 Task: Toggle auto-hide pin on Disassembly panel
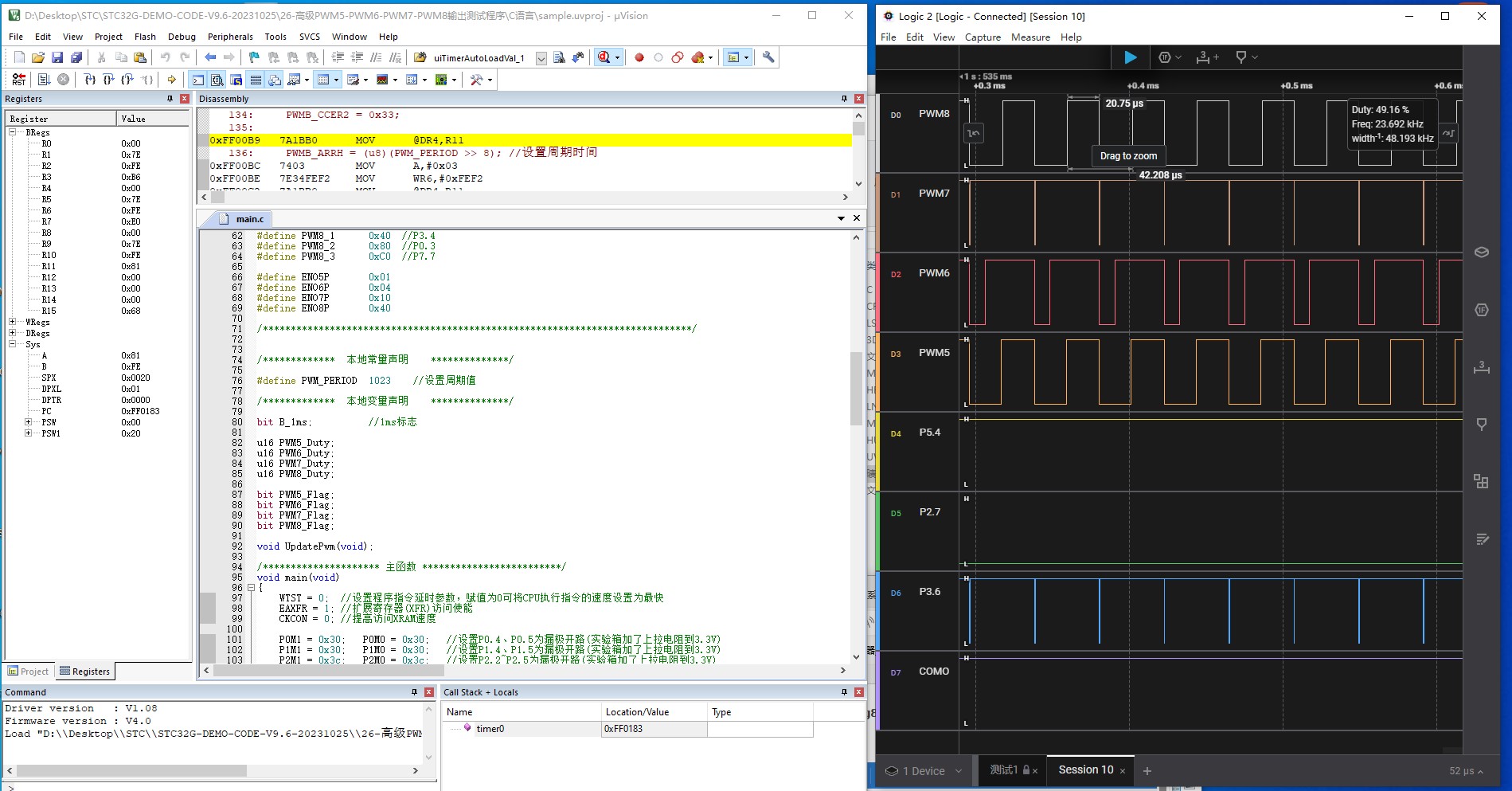[844, 99]
